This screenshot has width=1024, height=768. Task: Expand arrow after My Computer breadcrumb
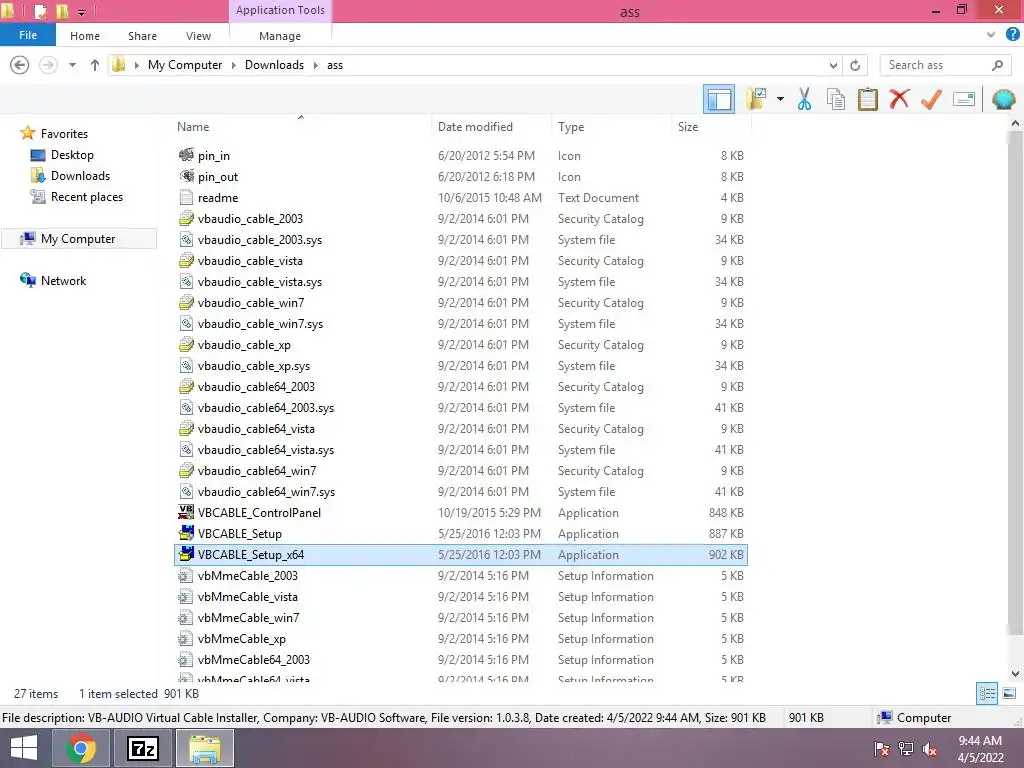click(234, 65)
